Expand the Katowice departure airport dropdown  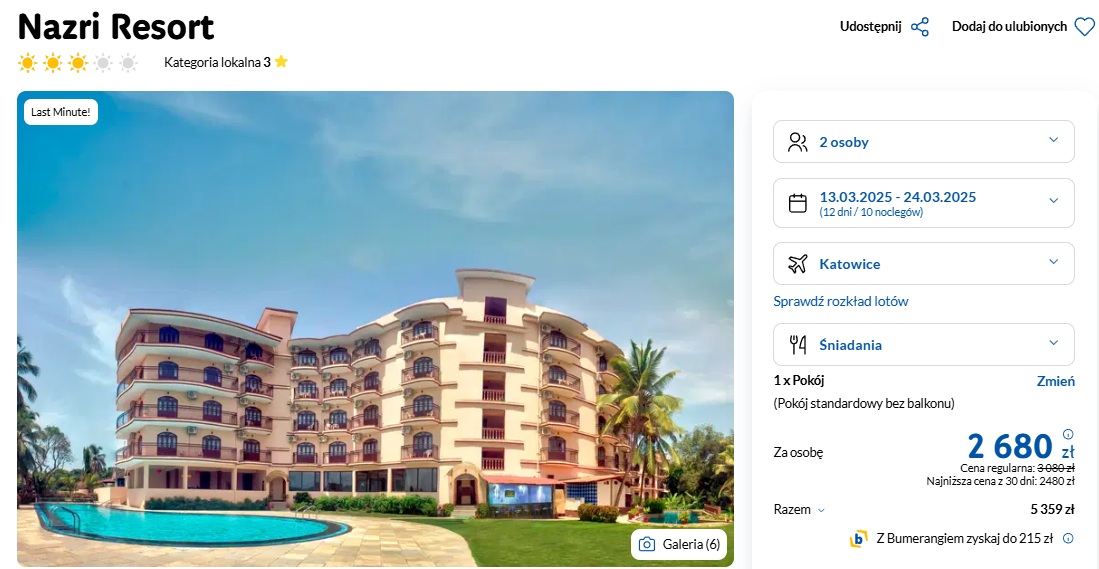point(924,263)
